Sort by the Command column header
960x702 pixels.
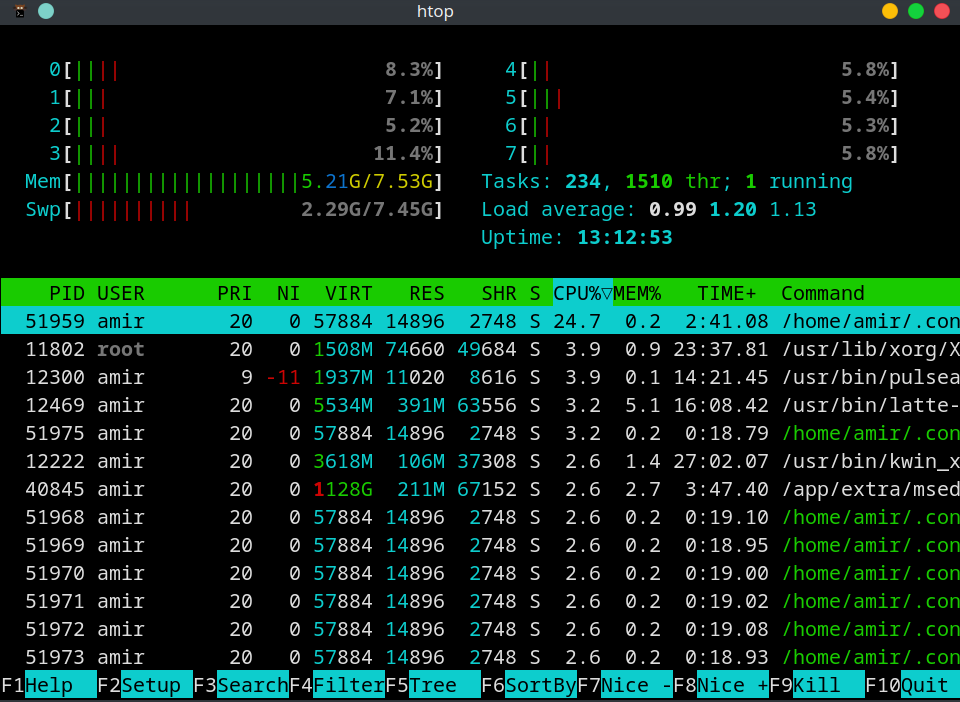click(822, 293)
